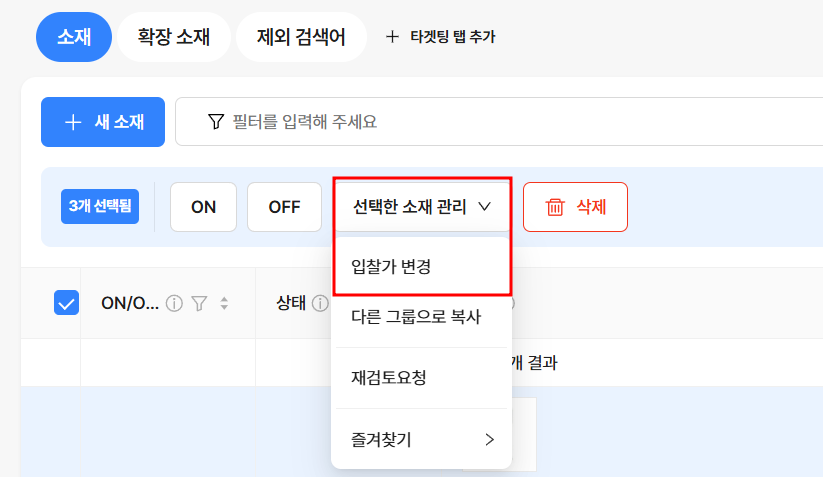The height and width of the screenshot is (477, 823).
Task: Switch to 확장 소재 tab
Action: pyautogui.click(x=174, y=37)
